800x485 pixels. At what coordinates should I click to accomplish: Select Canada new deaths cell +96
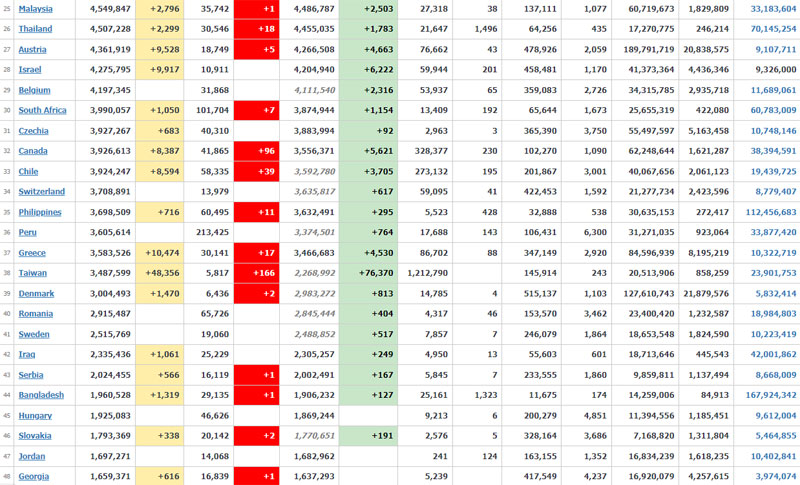[256, 151]
